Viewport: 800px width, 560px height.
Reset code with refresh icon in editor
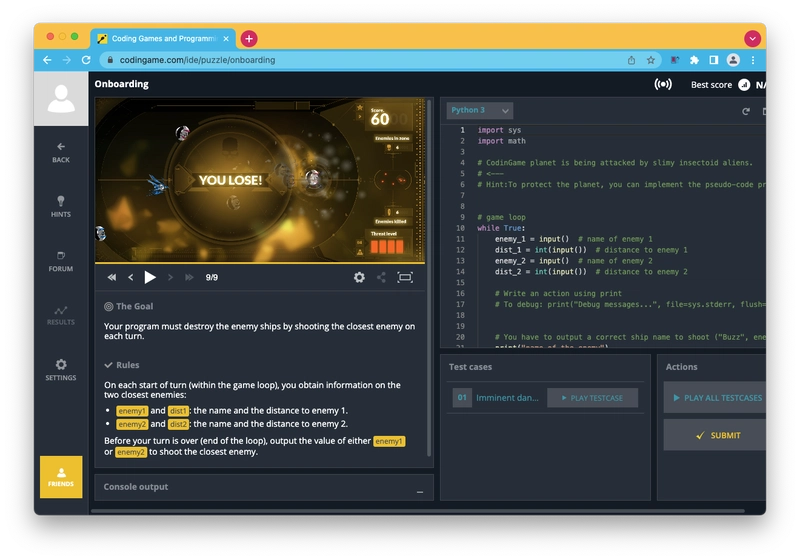746,111
